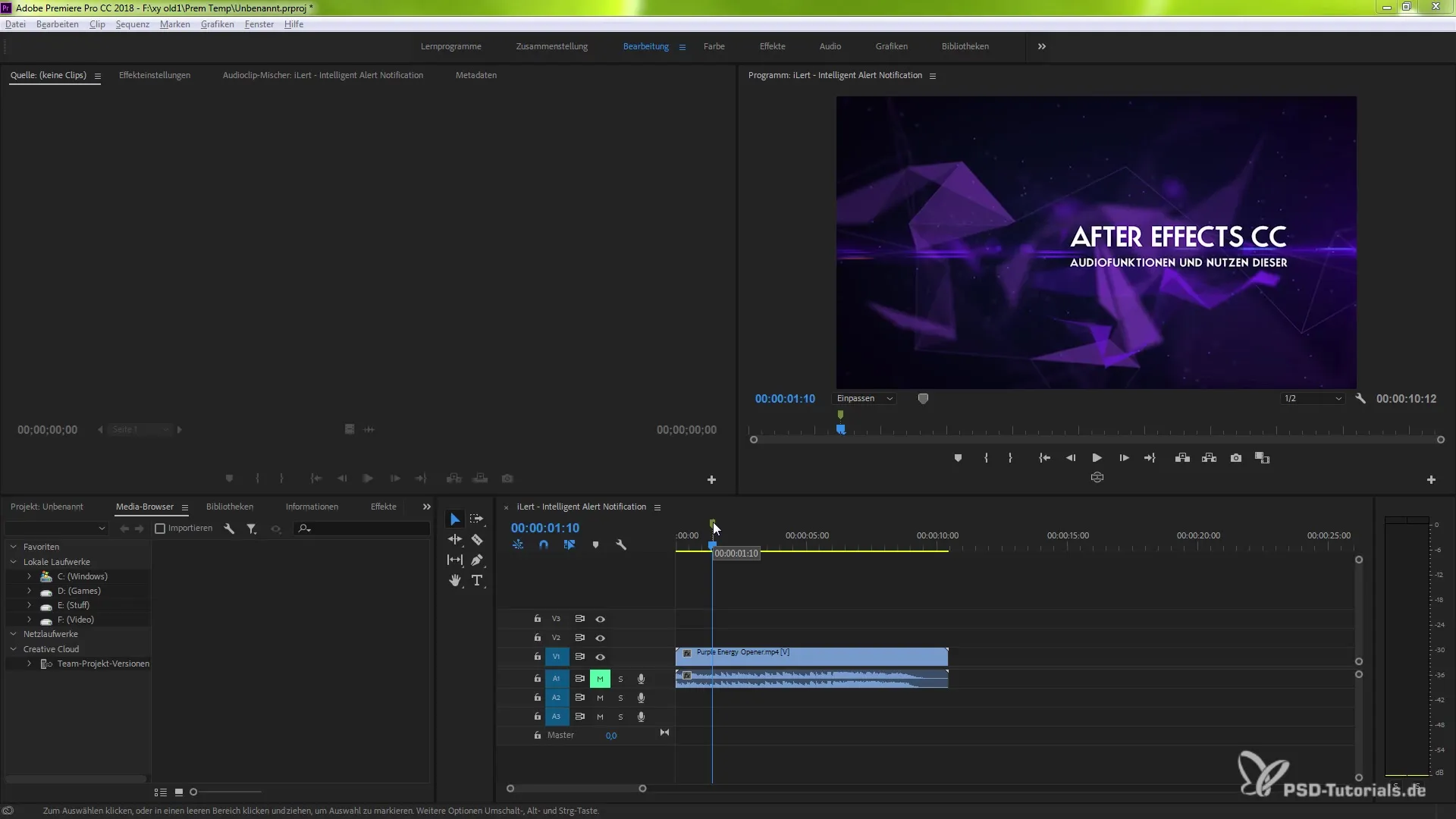Toggle V3 track output eye

point(600,619)
